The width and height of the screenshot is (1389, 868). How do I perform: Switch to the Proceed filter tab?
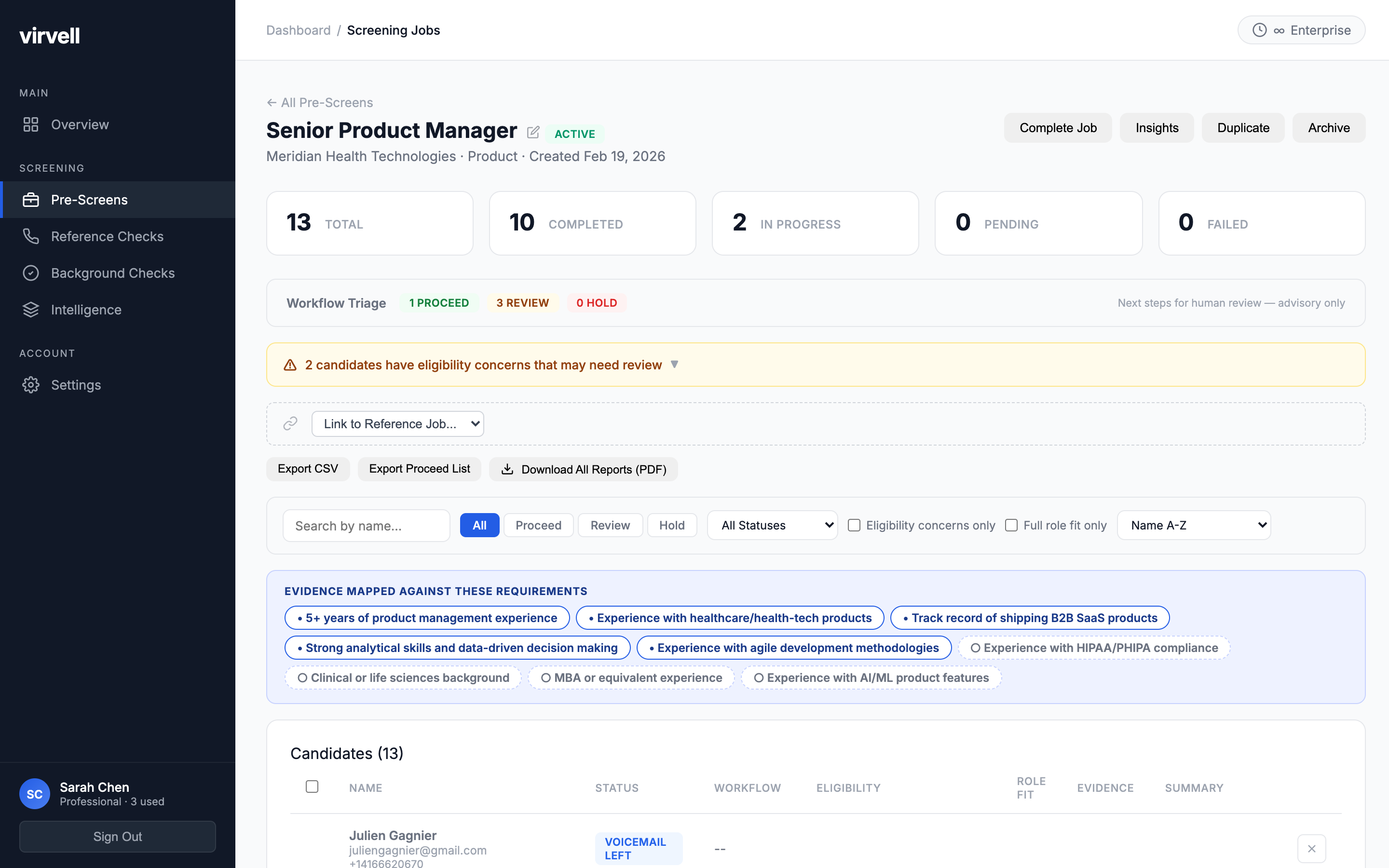(x=538, y=525)
